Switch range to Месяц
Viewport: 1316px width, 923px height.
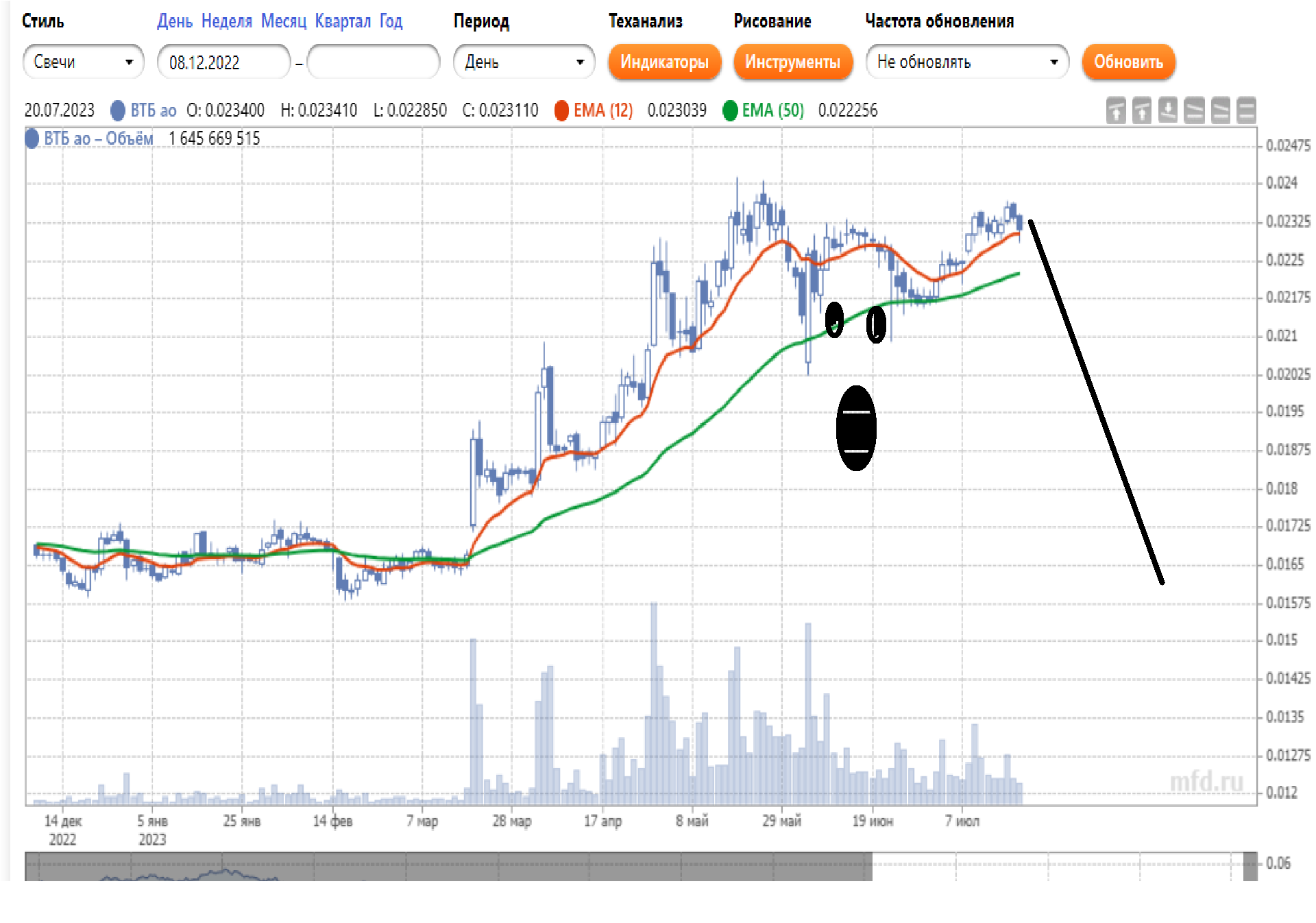tap(283, 21)
